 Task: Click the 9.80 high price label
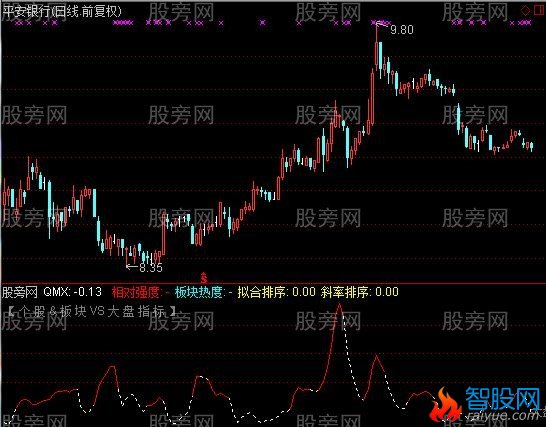click(401, 30)
